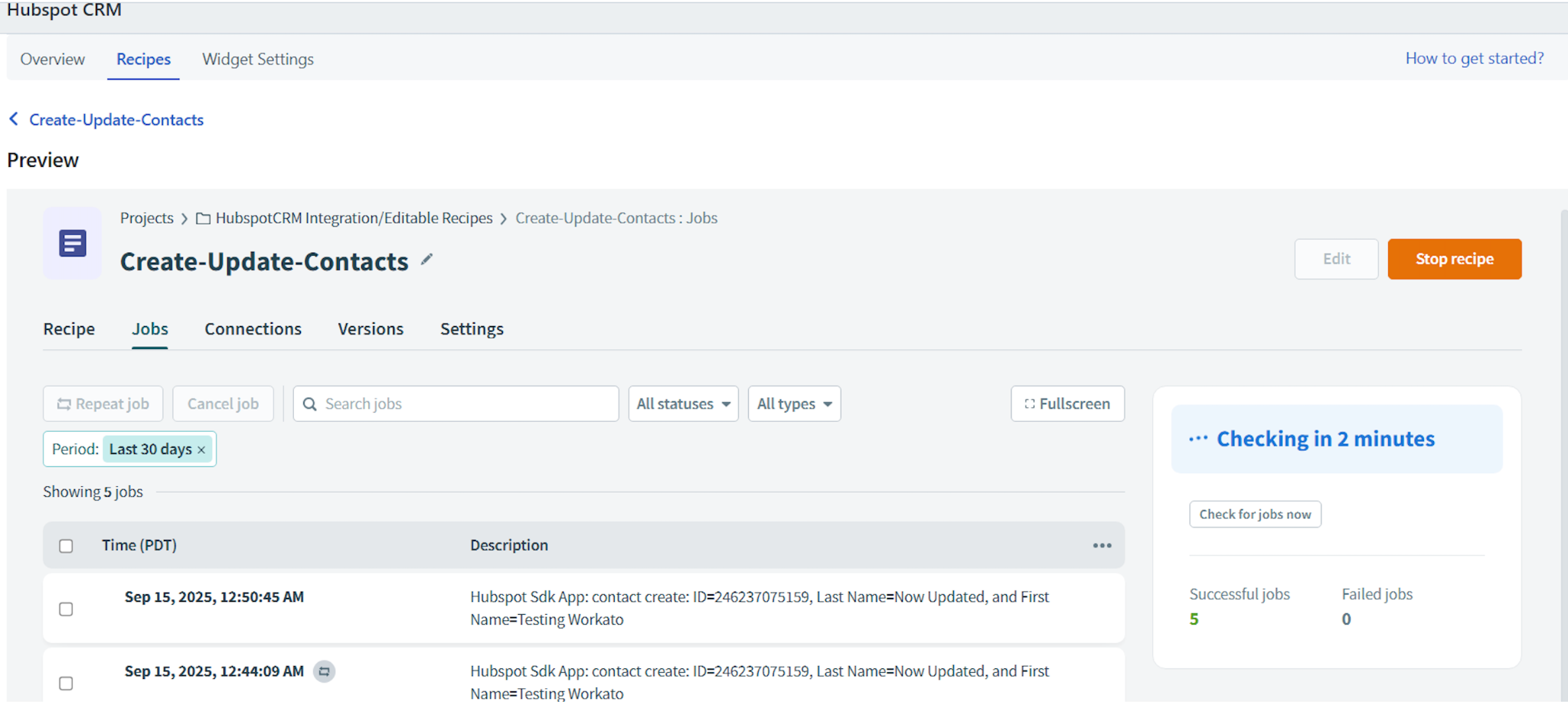Screen dimensions: 1568x702
Task: Switch to the Overview tab
Action: point(53,59)
